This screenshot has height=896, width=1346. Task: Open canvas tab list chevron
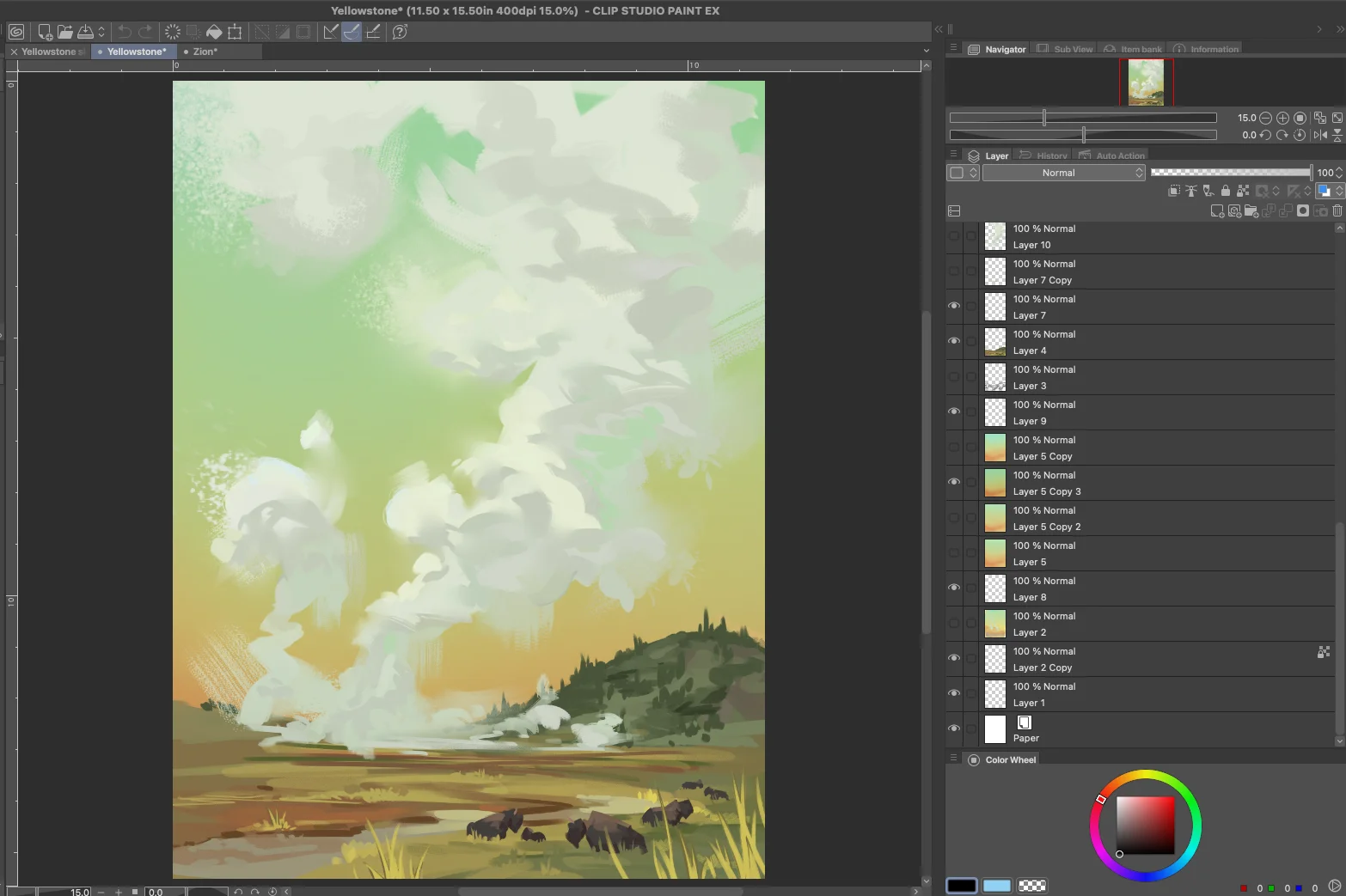coord(926,51)
